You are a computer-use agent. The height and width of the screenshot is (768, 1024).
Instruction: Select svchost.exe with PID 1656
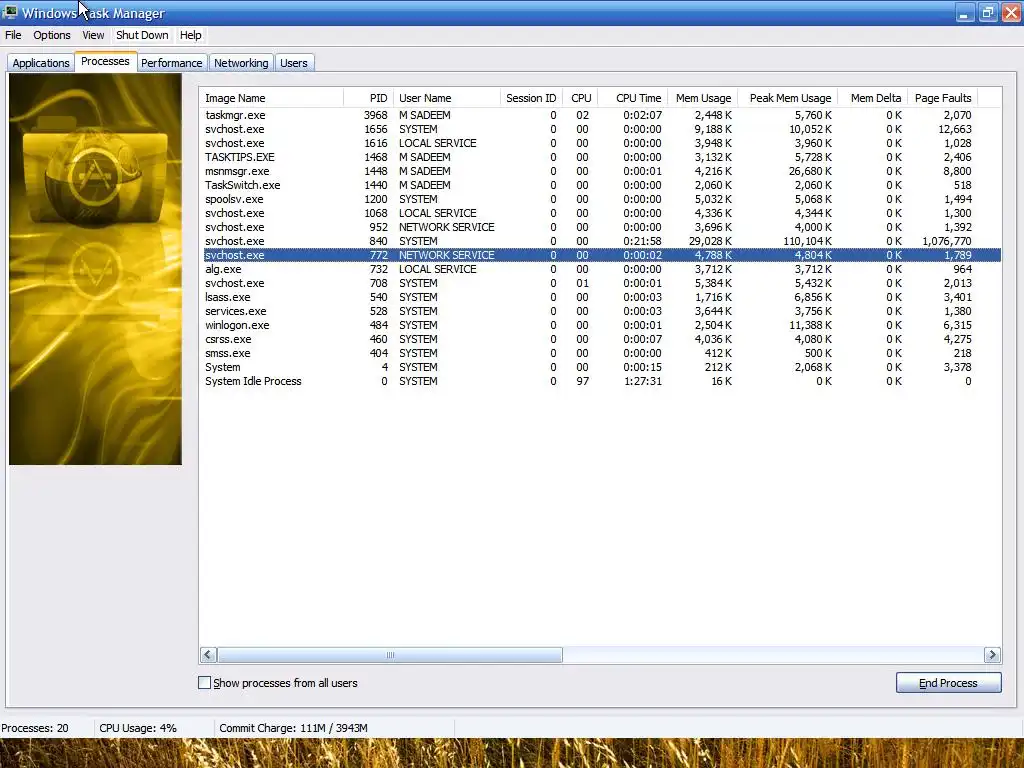[600, 129]
